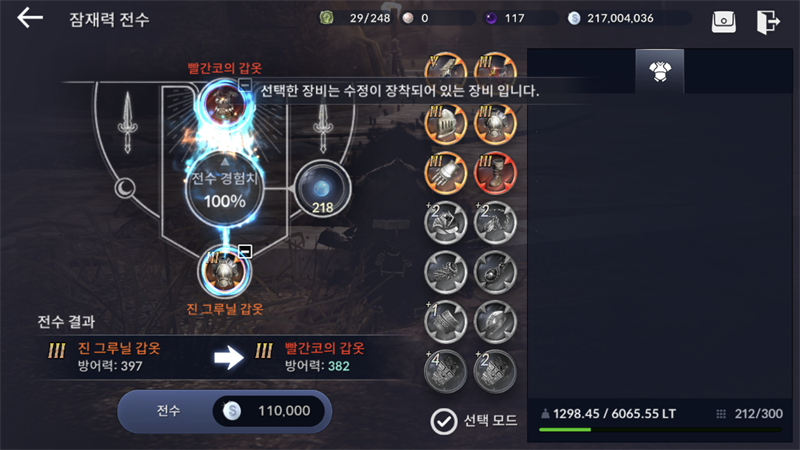Open the inventory bag icon
The height and width of the screenshot is (450, 800).
coord(723,22)
